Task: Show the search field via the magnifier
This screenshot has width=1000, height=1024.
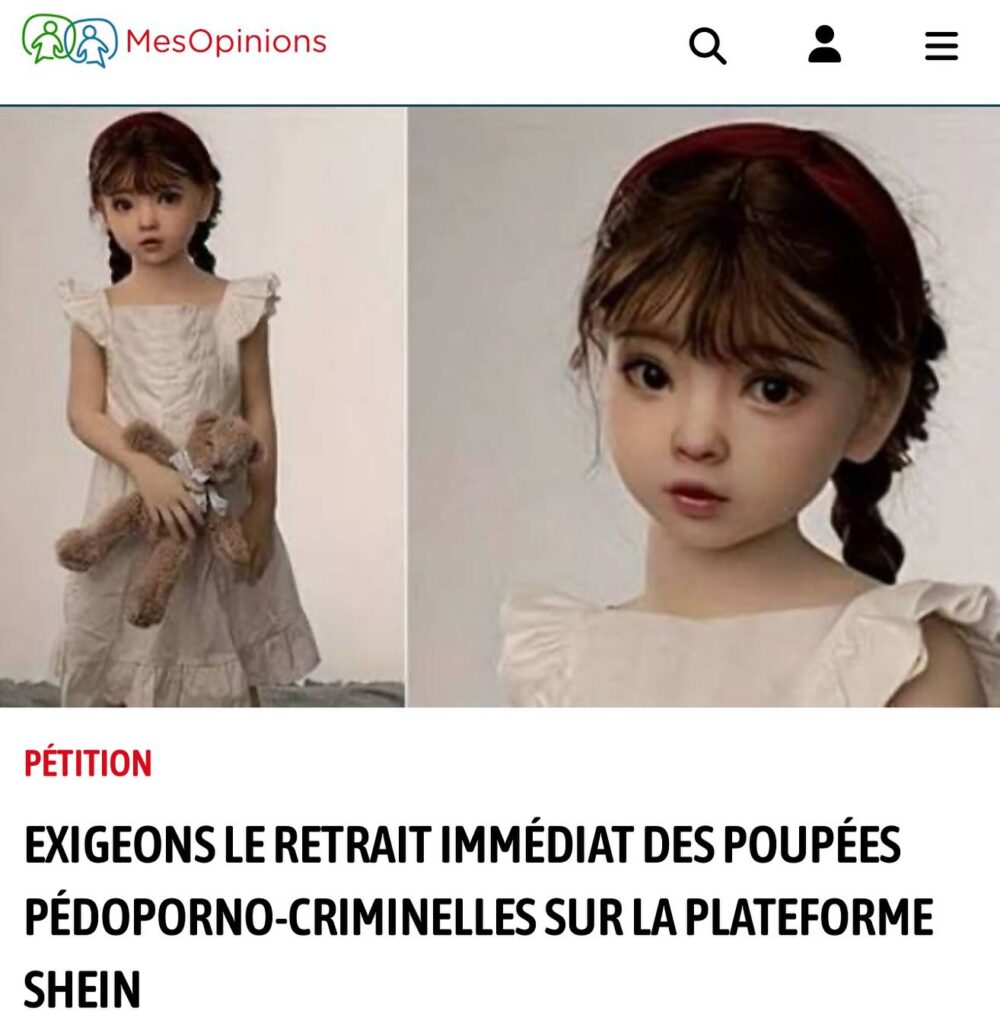Action: pyautogui.click(x=707, y=46)
